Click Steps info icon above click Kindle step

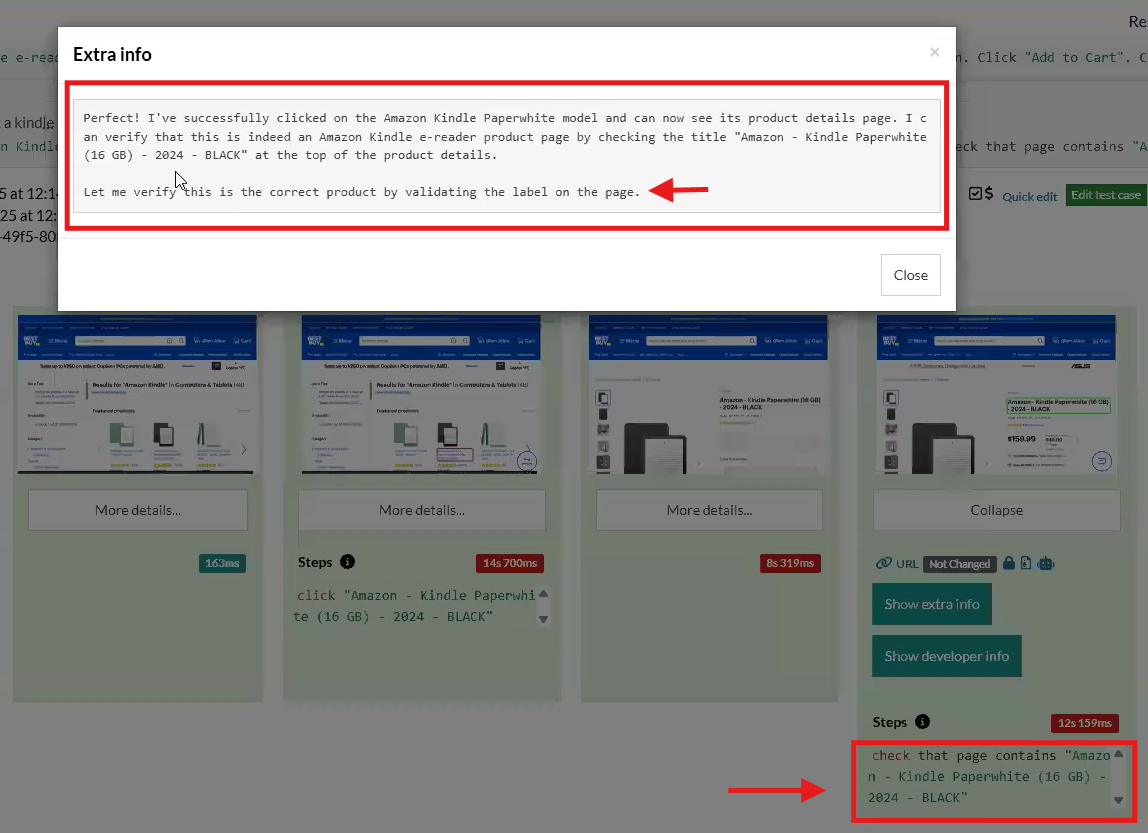[x=348, y=561]
